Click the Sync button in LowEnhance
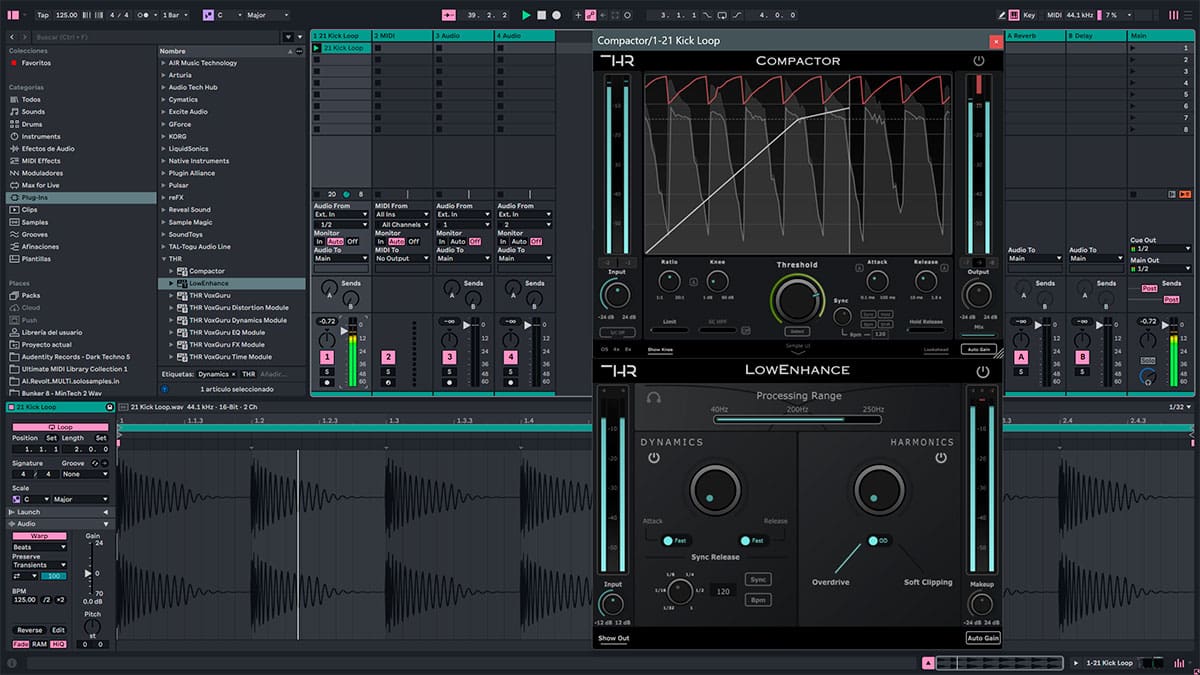Image resolution: width=1200 pixels, height=675 pixels. tap(758, 580)
